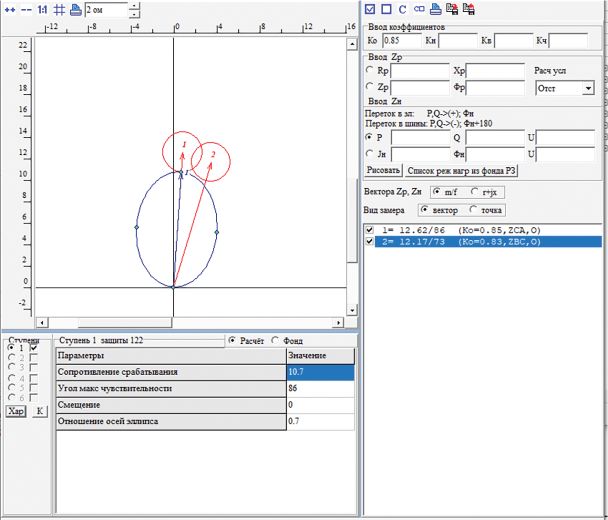
Task: Select the 'Расчёт' radio button
Action: tap(232, 340)
